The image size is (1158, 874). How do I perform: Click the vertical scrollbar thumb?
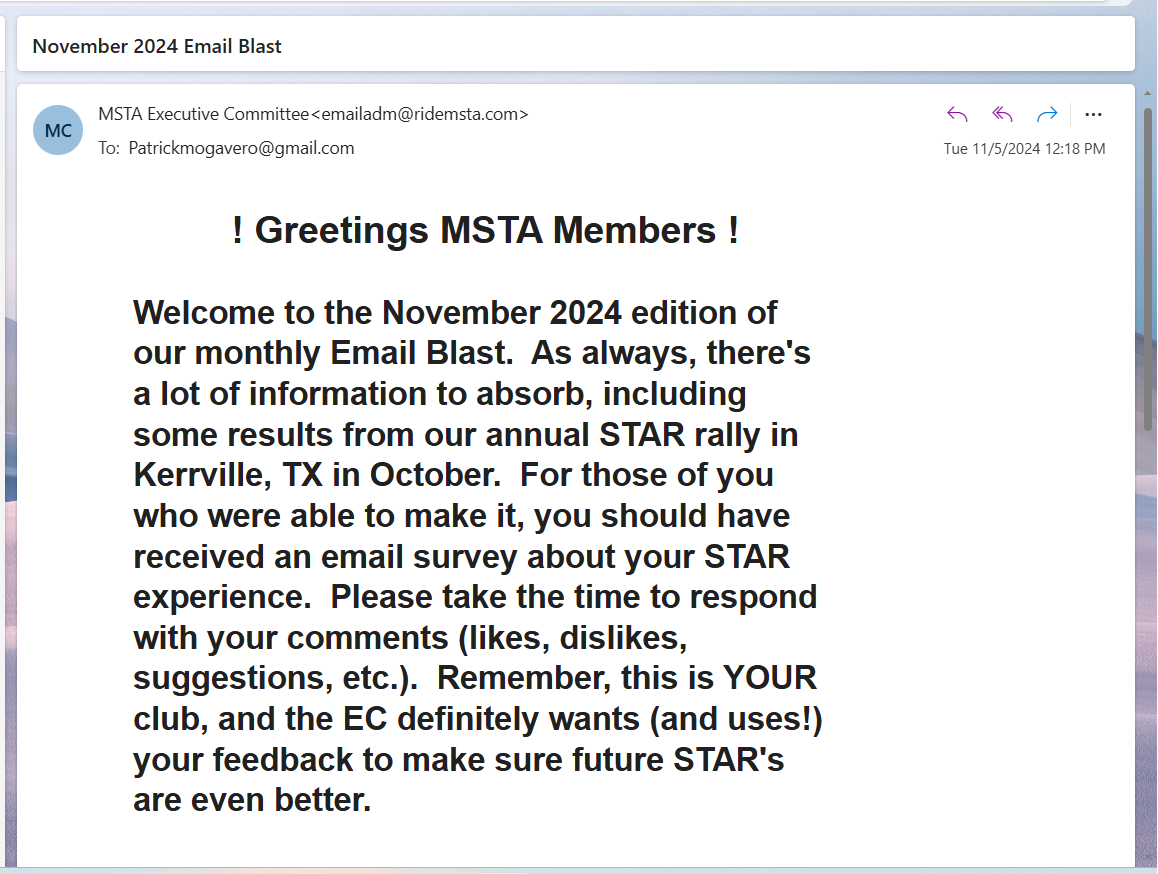[x=1147, y=270]
